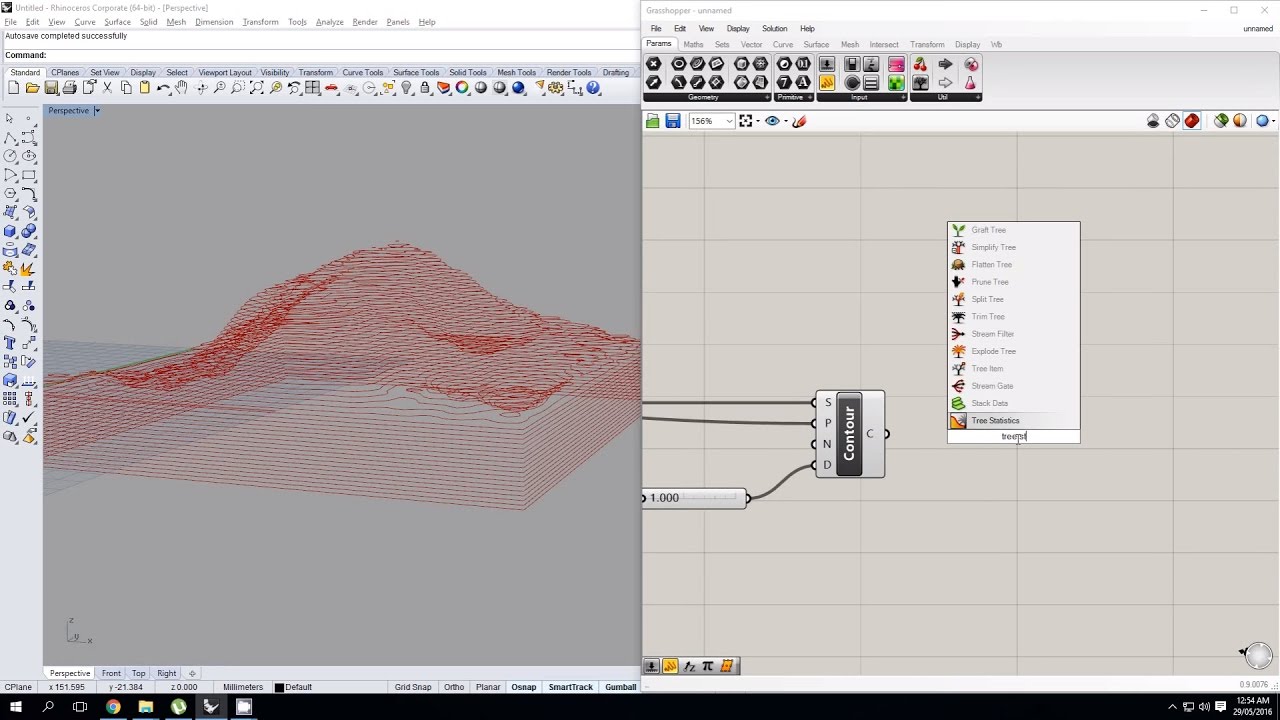This screenshot has height=720, width=1280.
Task: Click the 1.000 number slider on canvas
Action: 697,498
